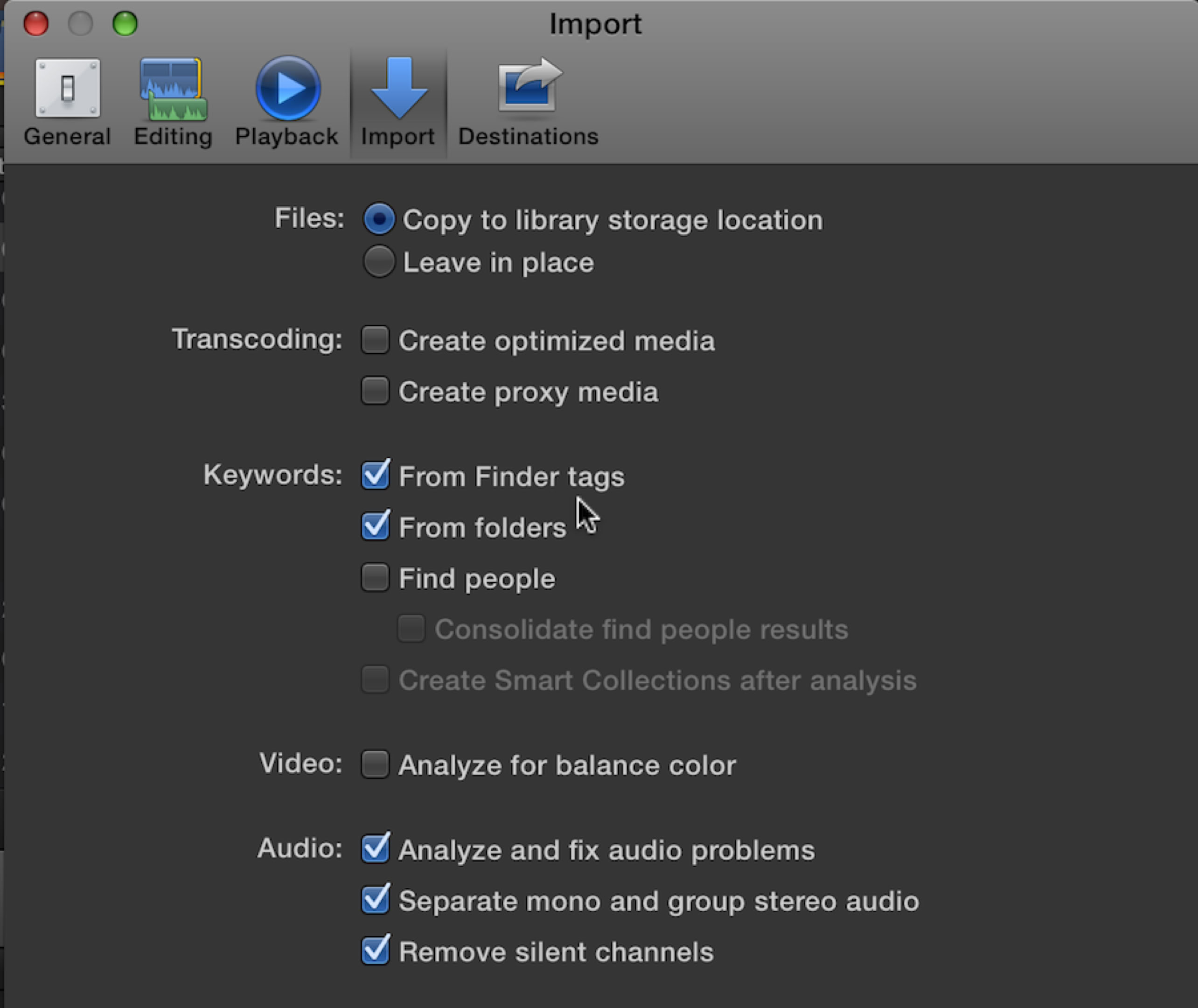This screenshot has width=1198, height=1008.
Task: Uncheck Separate mono and group stereo audio
Action: click(376, 900)
